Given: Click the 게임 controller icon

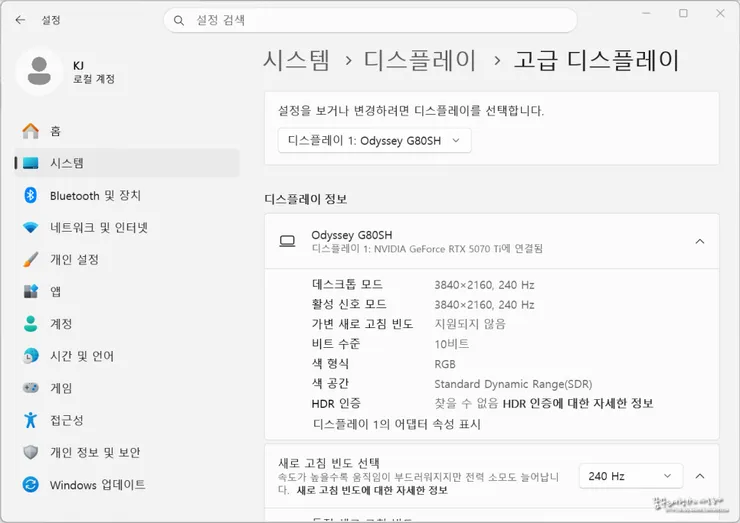Looking at the screenshot, I should [31, 388].
